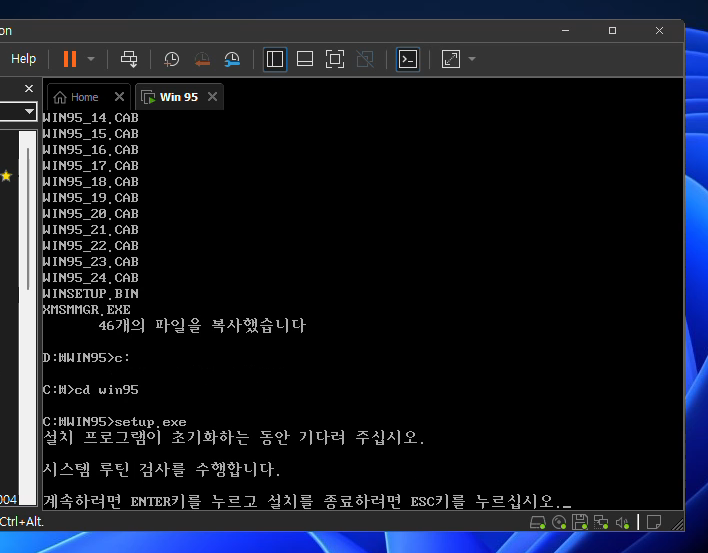708x553 pixels.
Task: Click the floppy drive status icon
Action: coord(580,522)
